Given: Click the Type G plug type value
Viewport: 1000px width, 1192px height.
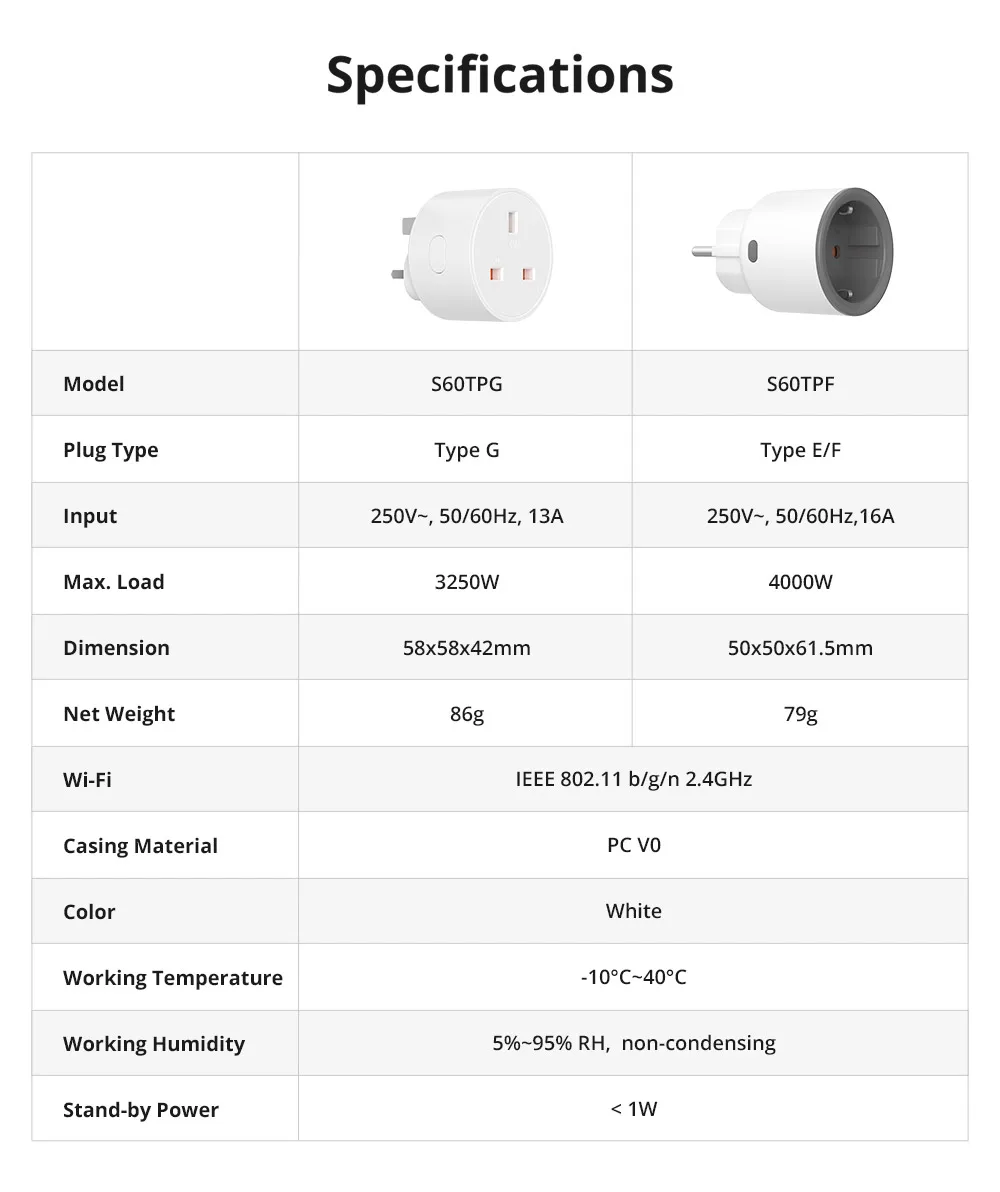Looking at the screenshot, I should coord(466,450).
